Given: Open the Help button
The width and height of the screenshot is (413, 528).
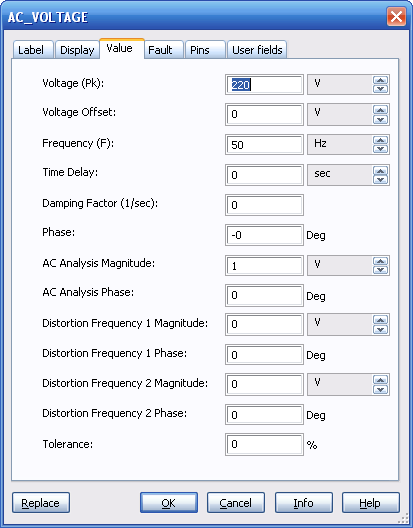Looking at the screenshot, I should [371, 503].
